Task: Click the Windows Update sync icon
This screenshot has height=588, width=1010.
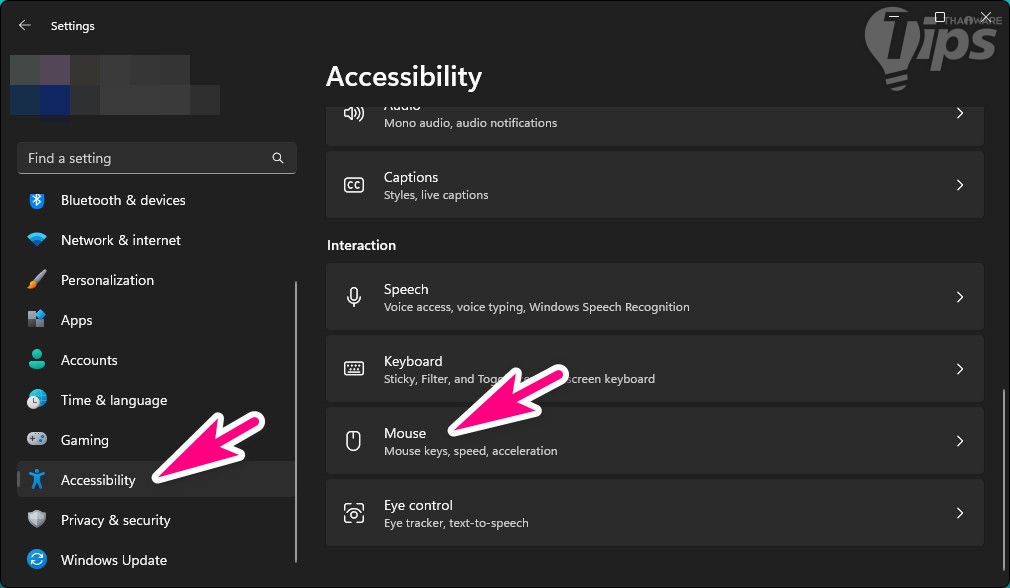Action: (37, 560)
